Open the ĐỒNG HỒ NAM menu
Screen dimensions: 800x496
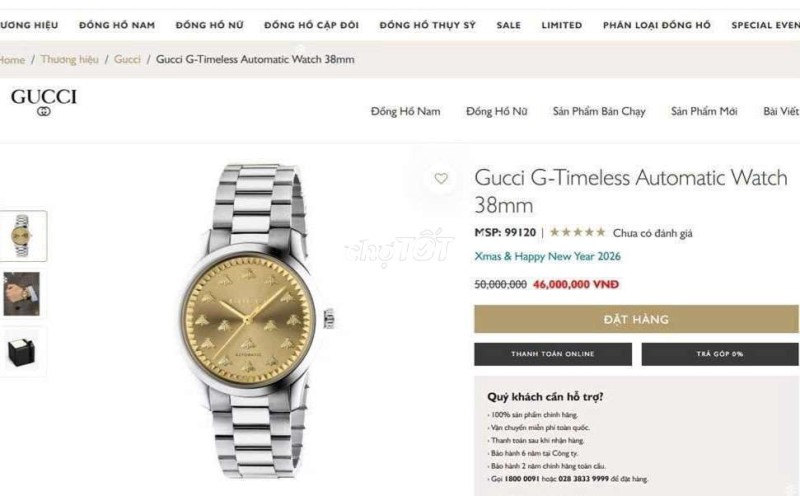point(117,25)
